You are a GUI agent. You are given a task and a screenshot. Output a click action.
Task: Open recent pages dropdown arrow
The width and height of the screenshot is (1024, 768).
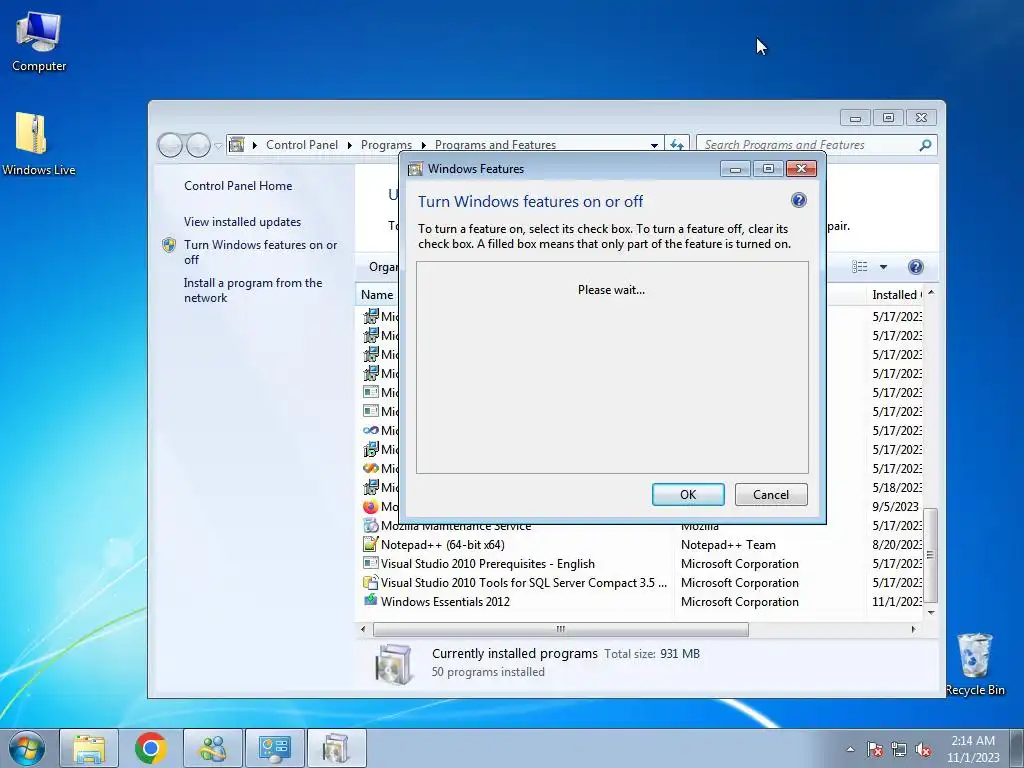(218, 146)
